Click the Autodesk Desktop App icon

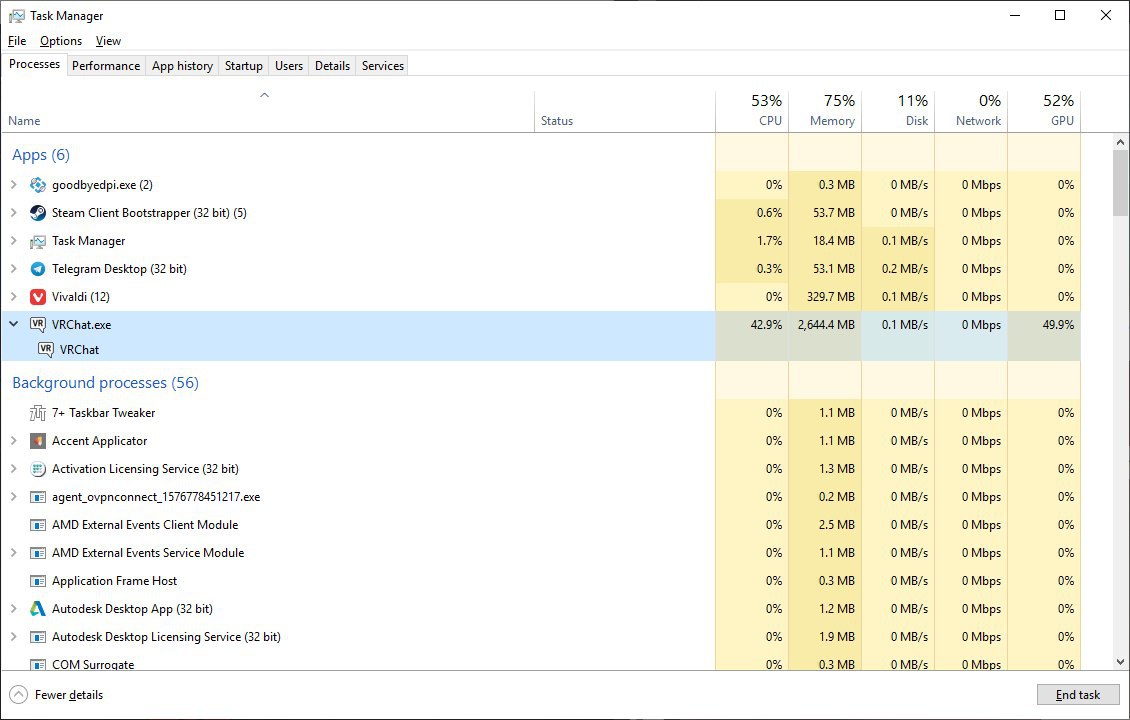[x=37, y=609]
